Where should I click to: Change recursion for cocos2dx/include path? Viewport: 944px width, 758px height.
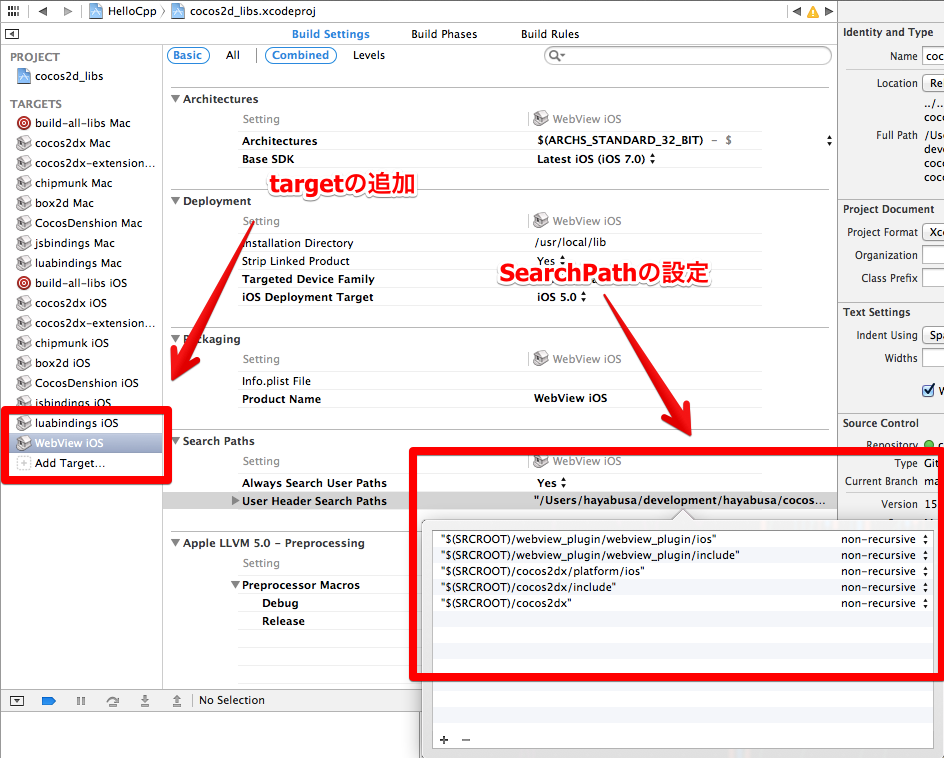(884, 587)
